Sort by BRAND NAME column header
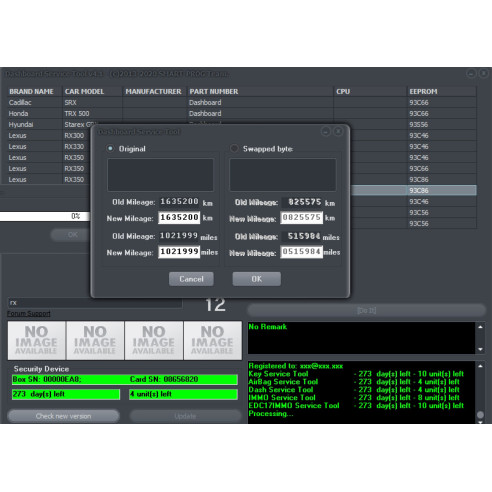The width and height of the screenshot is (492, 492). click(34, 91)
